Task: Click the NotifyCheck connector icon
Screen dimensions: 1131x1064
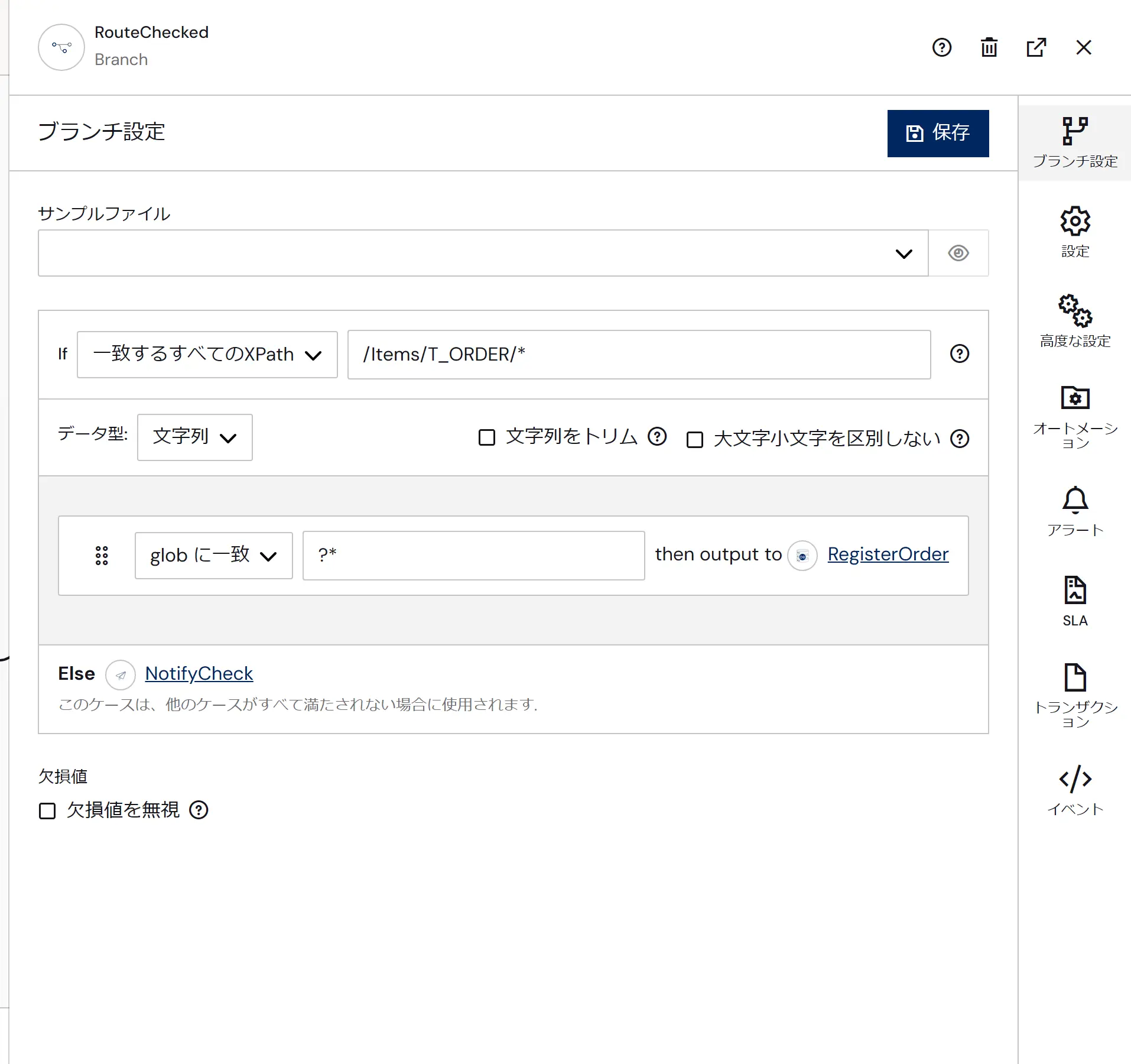Action: point(121,675)
